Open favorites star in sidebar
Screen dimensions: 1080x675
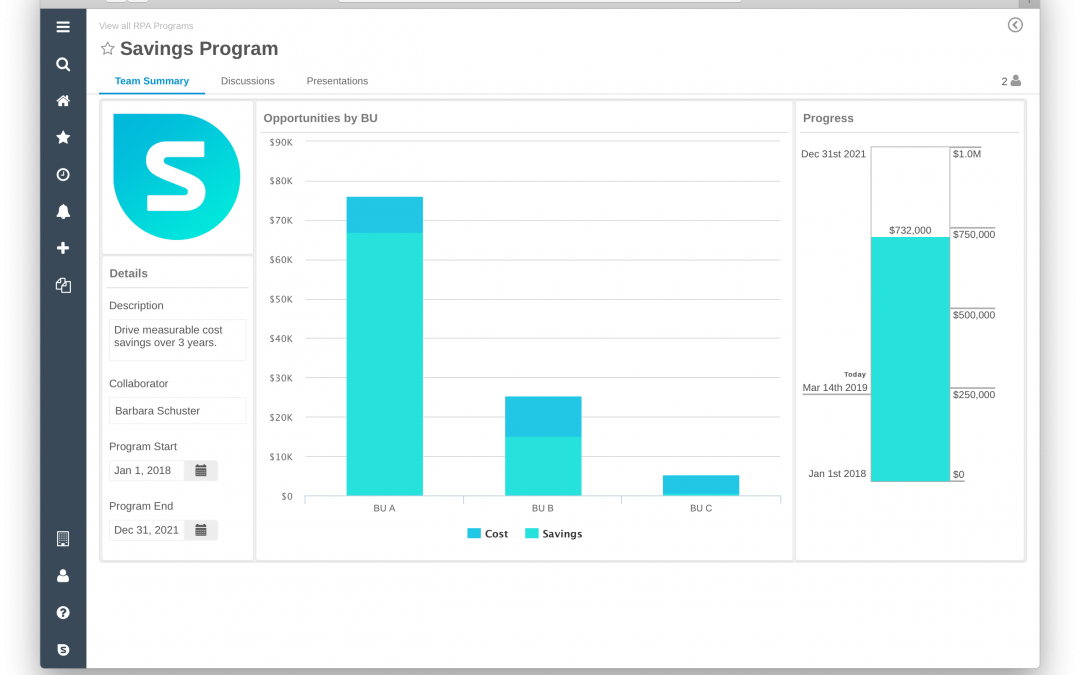(63, 137)
